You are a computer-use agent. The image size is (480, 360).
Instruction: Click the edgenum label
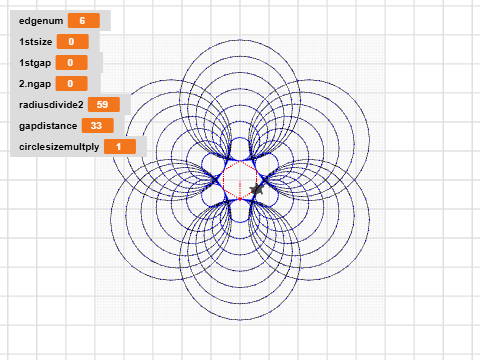[x=41, y=21]
